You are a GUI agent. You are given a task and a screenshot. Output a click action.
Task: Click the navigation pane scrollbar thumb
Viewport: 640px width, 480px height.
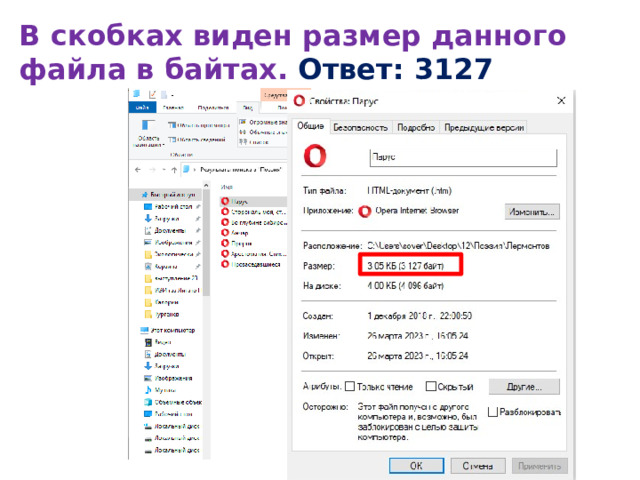[206, 243]
